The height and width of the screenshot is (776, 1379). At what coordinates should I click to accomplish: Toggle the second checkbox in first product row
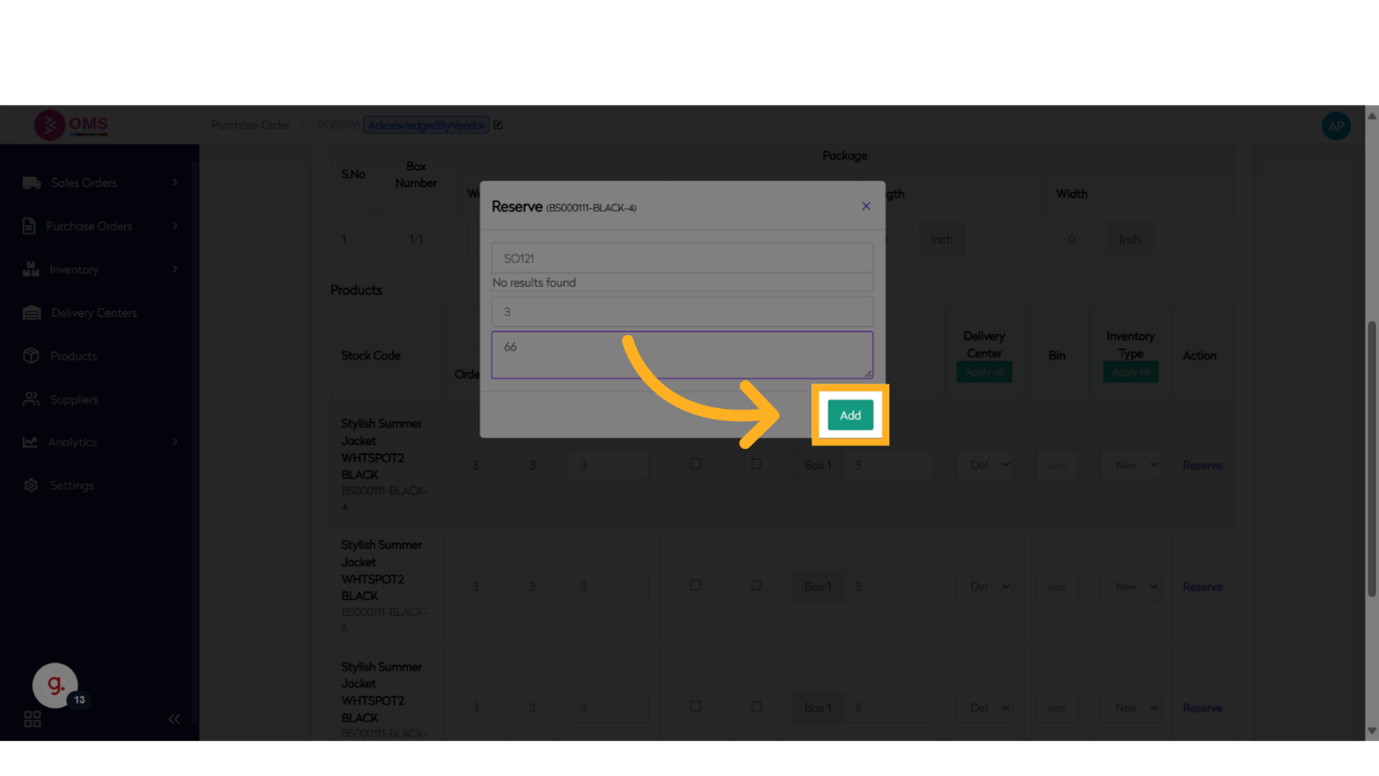click(756, 464)
